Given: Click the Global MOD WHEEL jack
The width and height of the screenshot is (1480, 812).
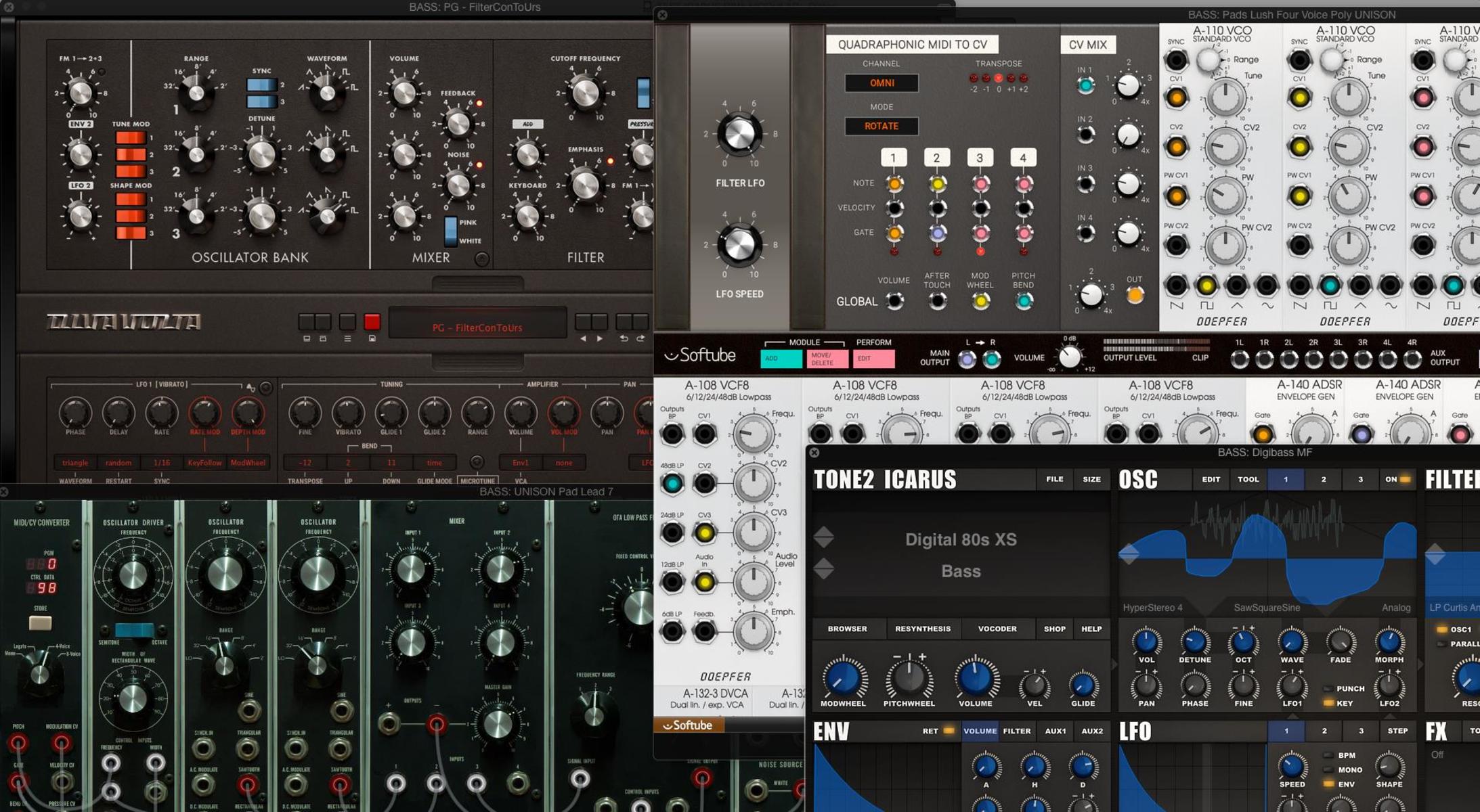Looking at the screenshot, I should click(980, 301).
